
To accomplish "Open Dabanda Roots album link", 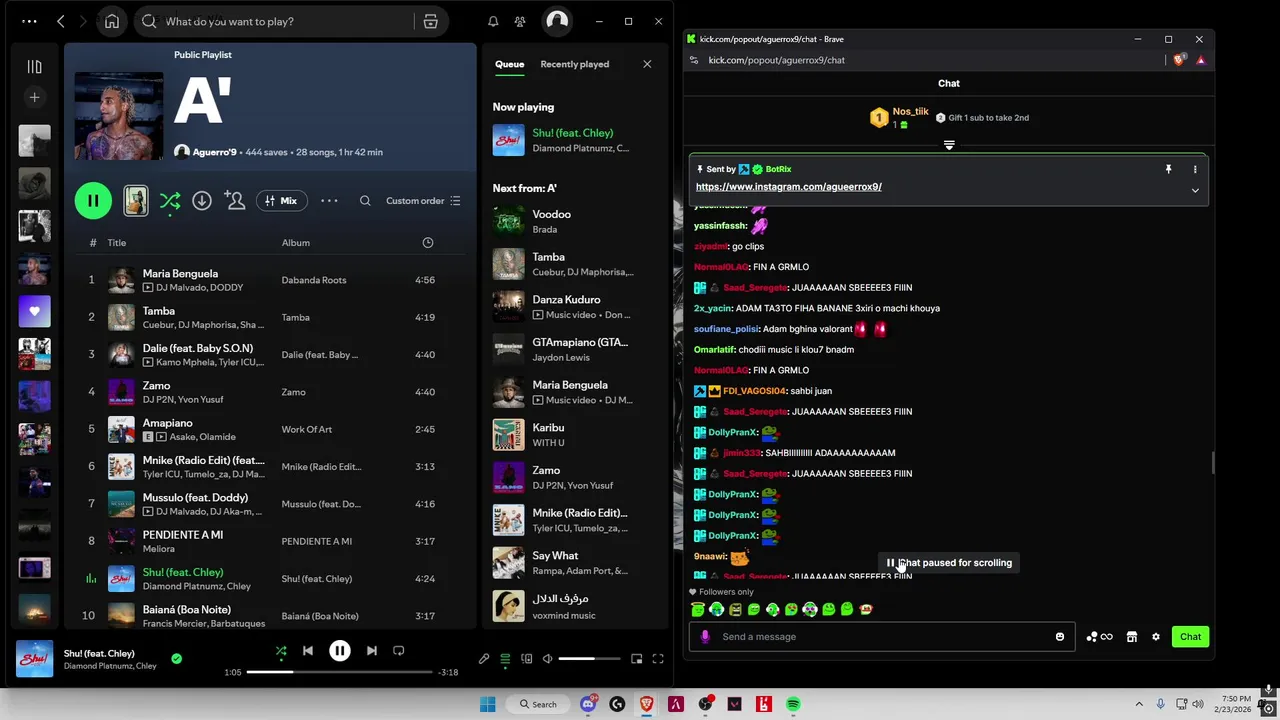I will tap(314, 280).
